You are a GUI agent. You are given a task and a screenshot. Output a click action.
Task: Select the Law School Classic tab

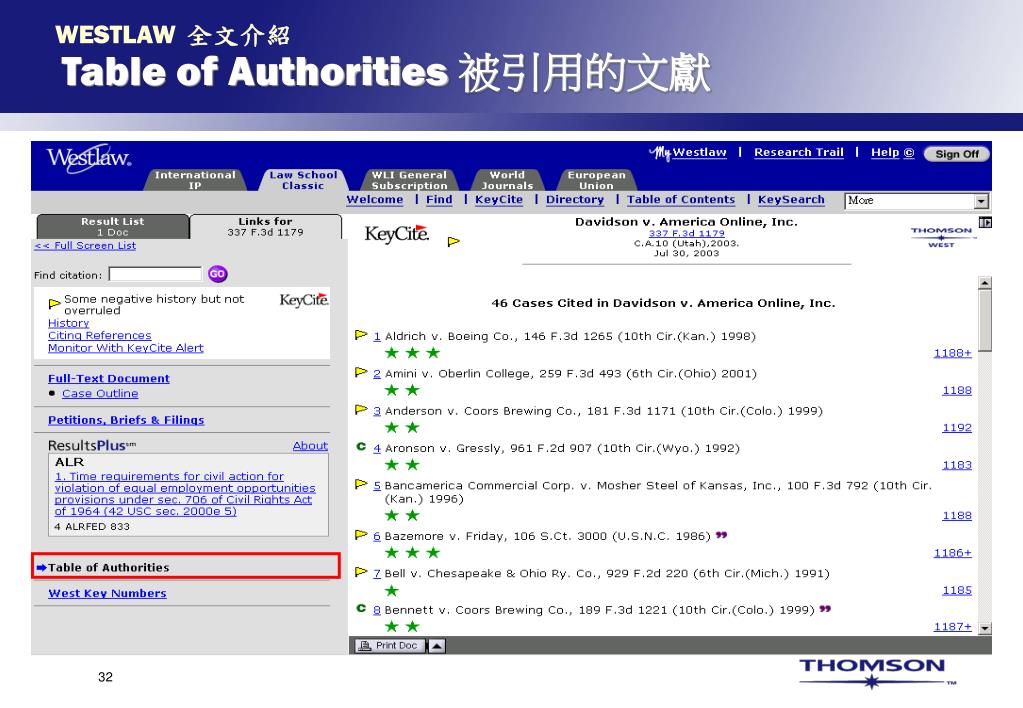[x=303, y=180]
